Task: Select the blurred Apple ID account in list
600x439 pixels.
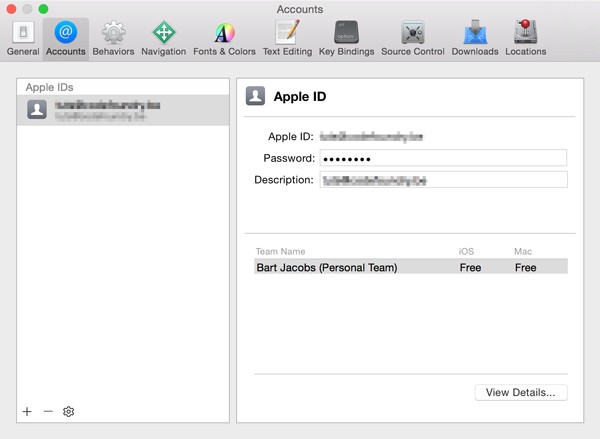Action: 123,110
